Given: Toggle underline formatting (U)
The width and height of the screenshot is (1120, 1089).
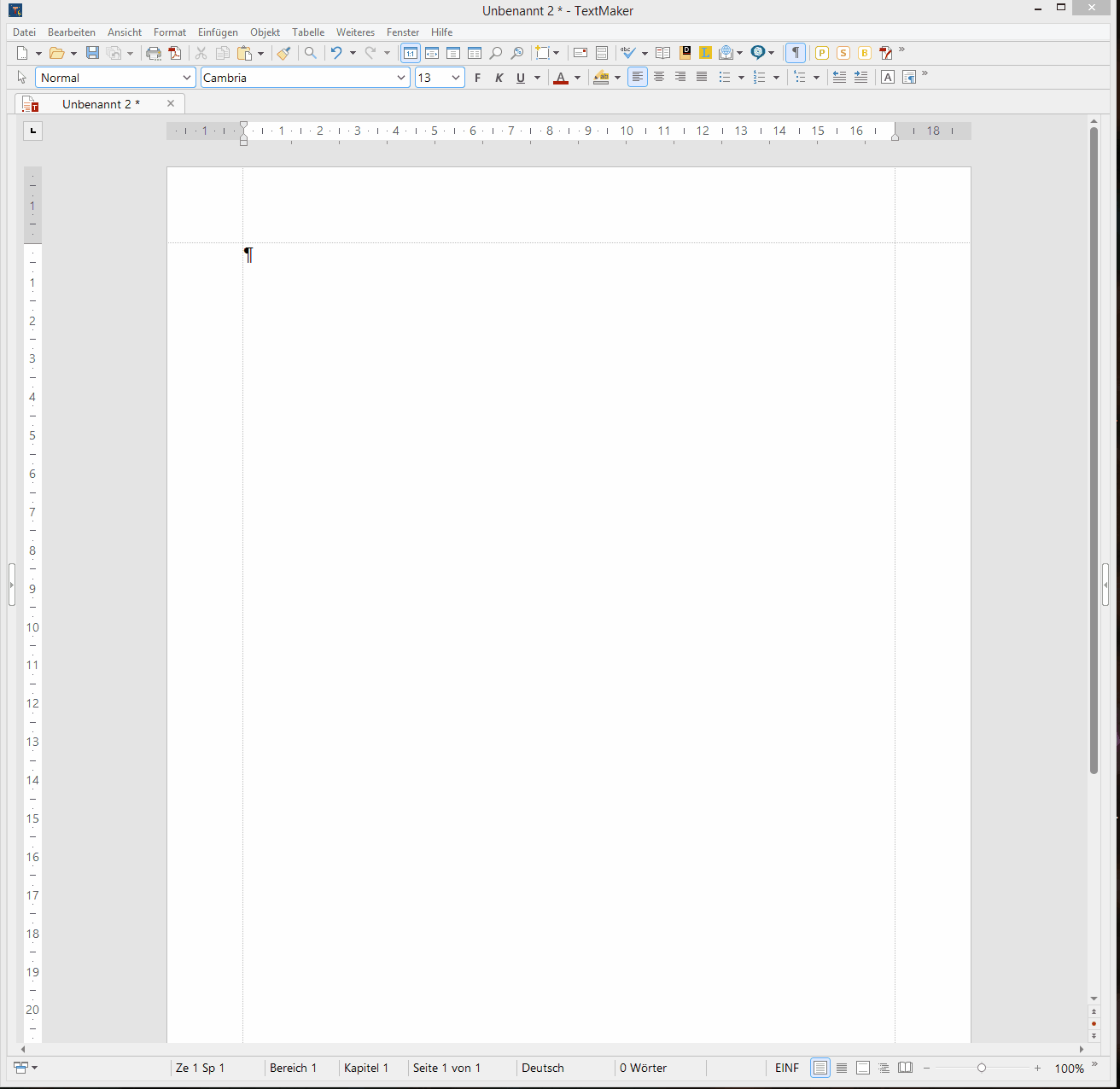Looking at the screenshot, I should [521, 78].
